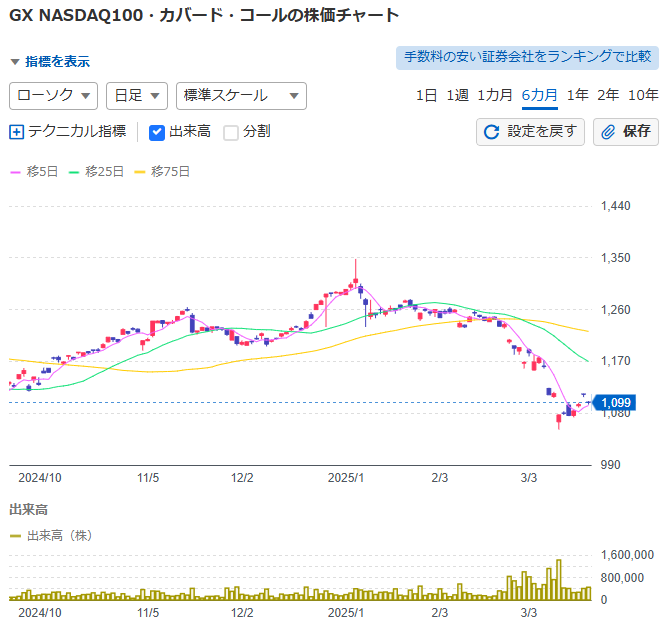Image resolution: width=661 pixels, height=626 pixels.
Task: Click the 1,260 price axis label
Action: [615, 310]
